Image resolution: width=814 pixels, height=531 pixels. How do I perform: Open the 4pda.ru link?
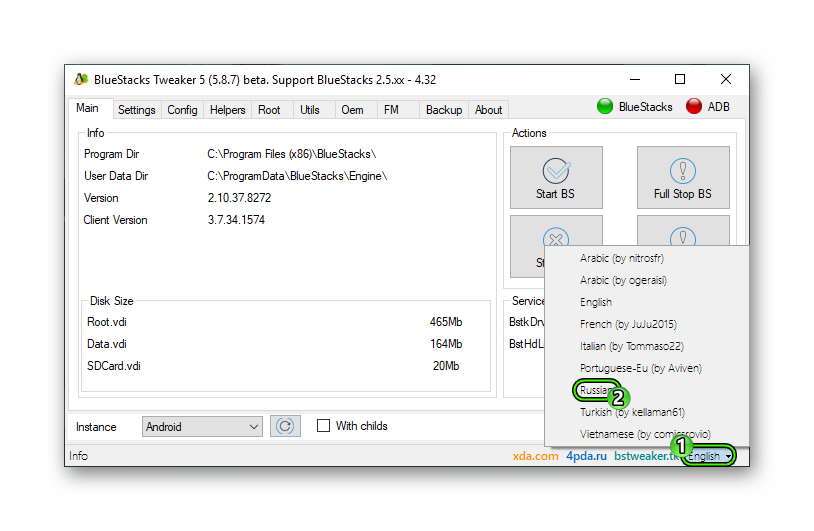(x=586, y=456)
